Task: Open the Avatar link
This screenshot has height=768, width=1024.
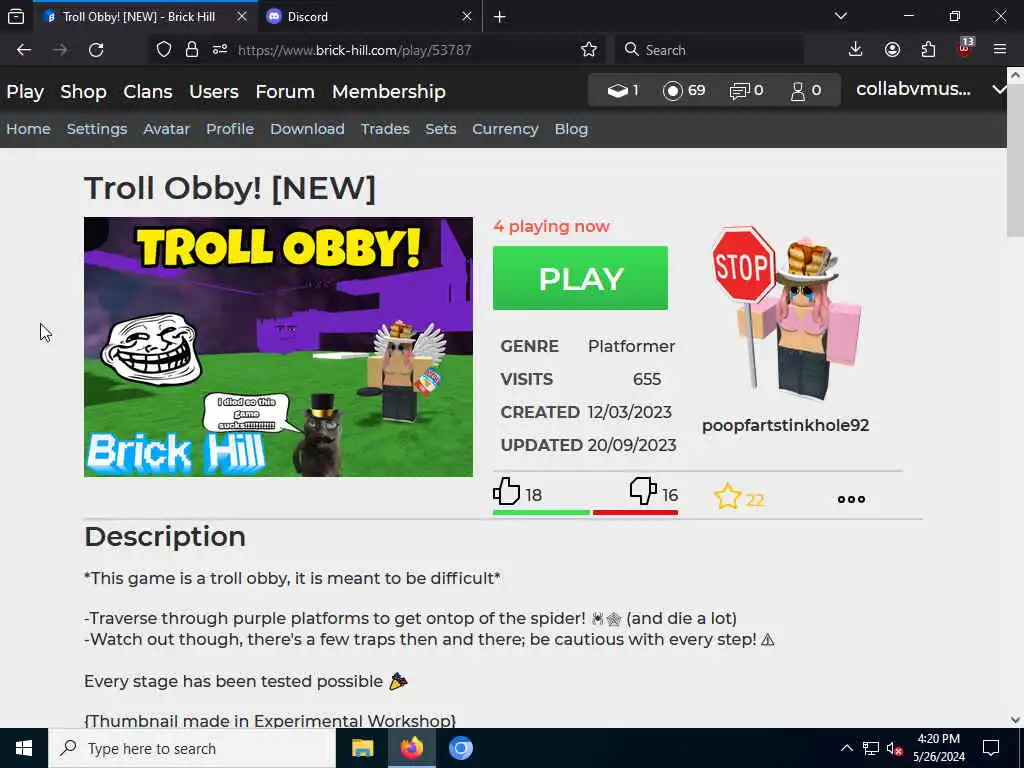Action: tap(167, 129)
